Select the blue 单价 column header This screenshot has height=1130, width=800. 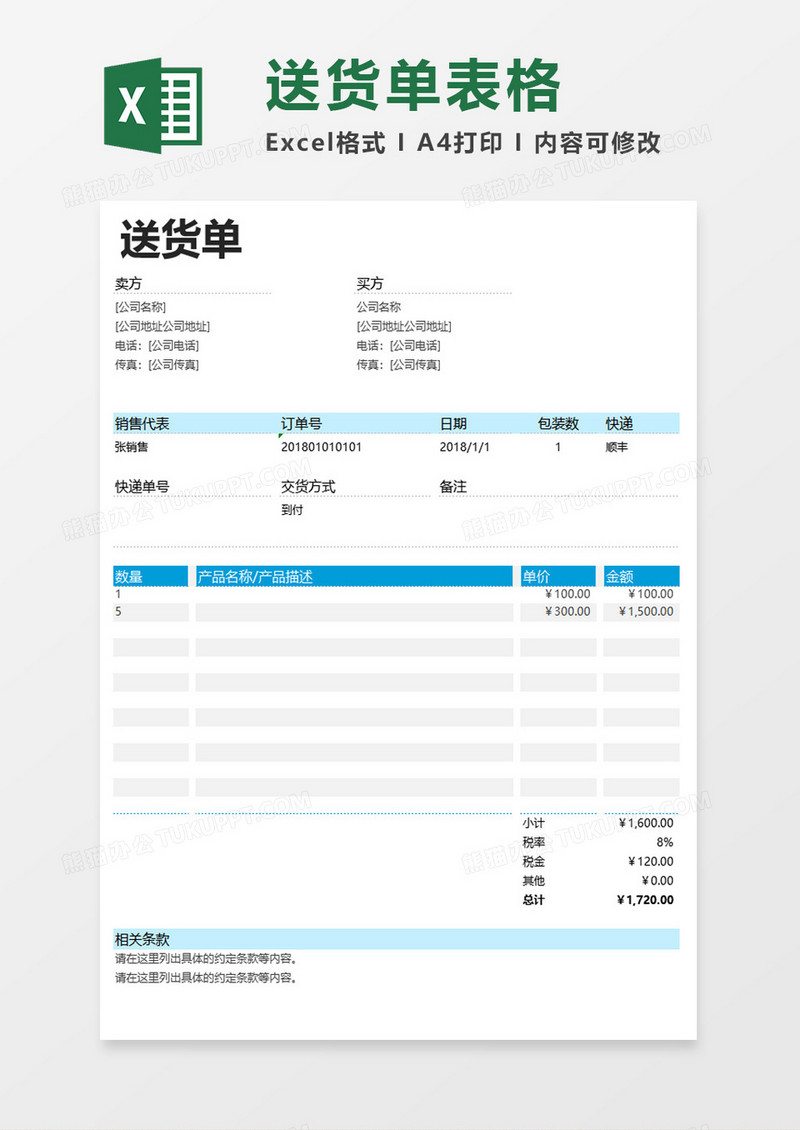(558, 577)
